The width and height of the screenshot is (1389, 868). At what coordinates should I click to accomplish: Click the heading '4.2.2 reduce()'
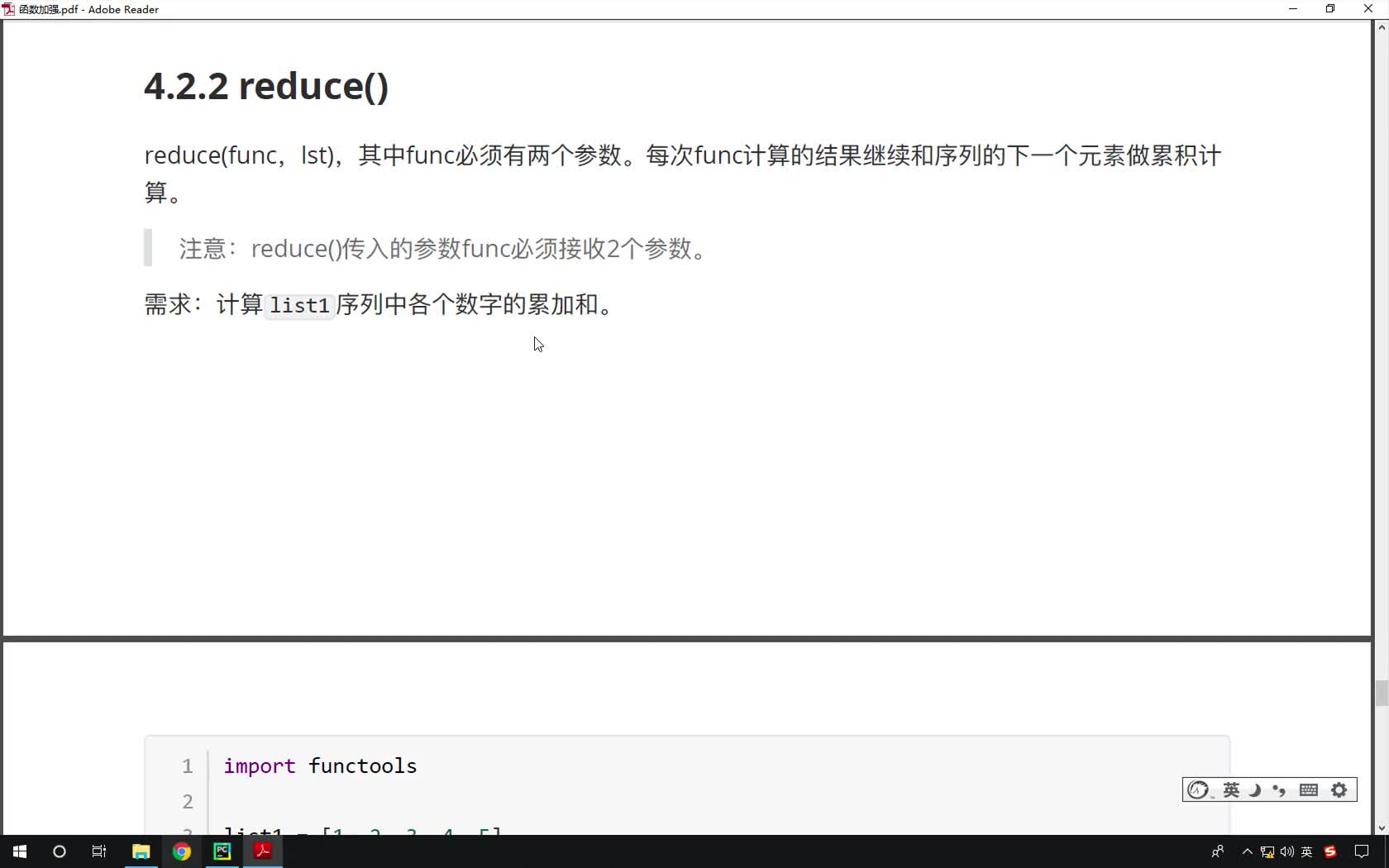pos(266,86)
